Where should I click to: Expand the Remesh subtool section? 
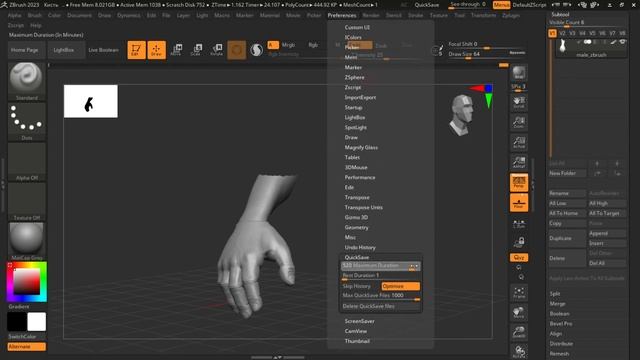click(x=559, y=354)
